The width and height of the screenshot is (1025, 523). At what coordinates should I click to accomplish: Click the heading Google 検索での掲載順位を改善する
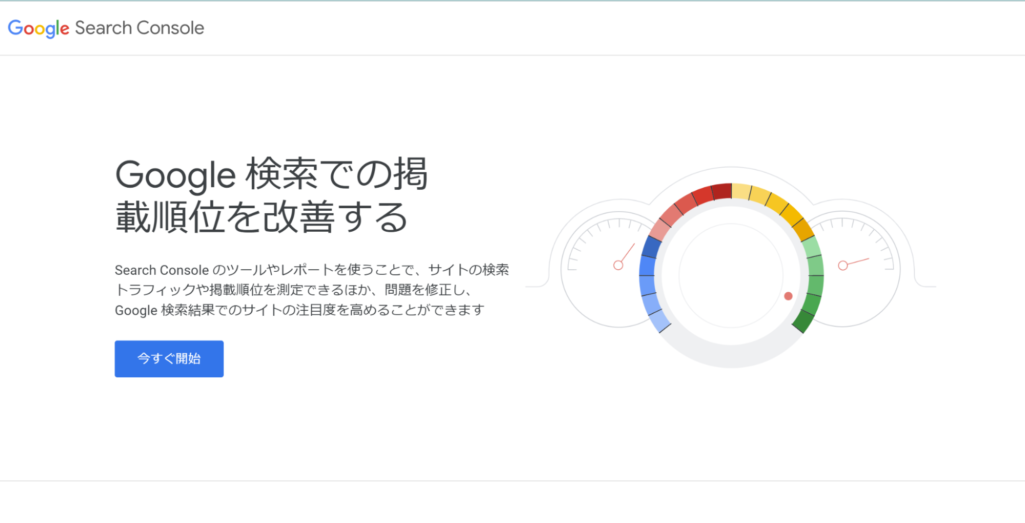pyautogui.click(x=271, y=195)
